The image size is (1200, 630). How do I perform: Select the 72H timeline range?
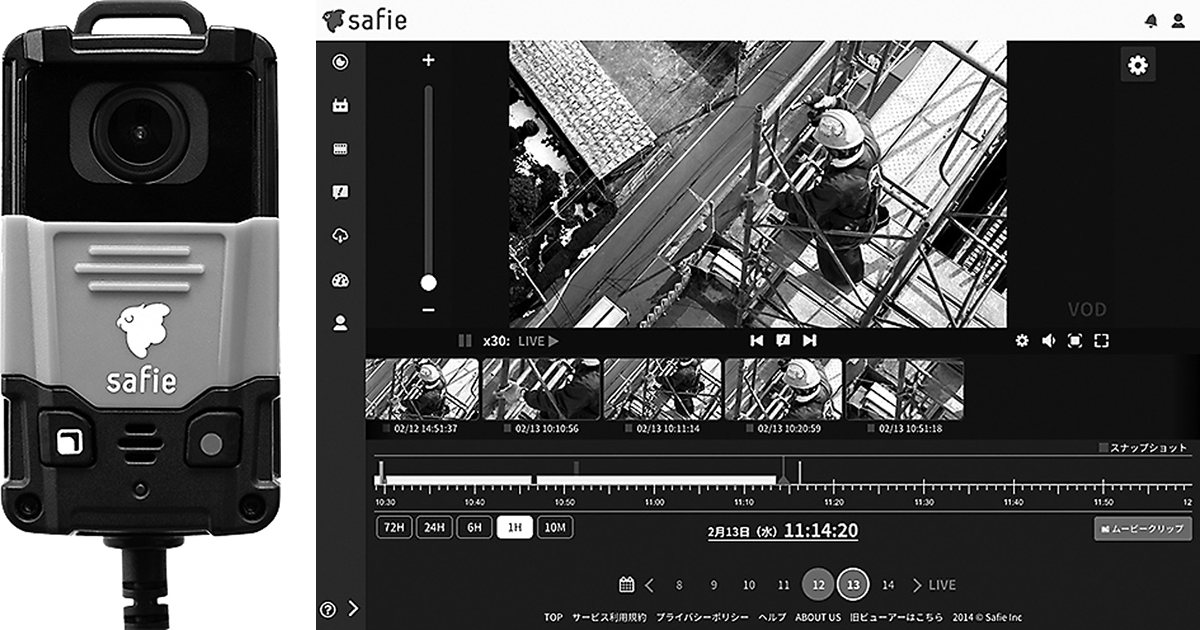[x=394, y=527]
